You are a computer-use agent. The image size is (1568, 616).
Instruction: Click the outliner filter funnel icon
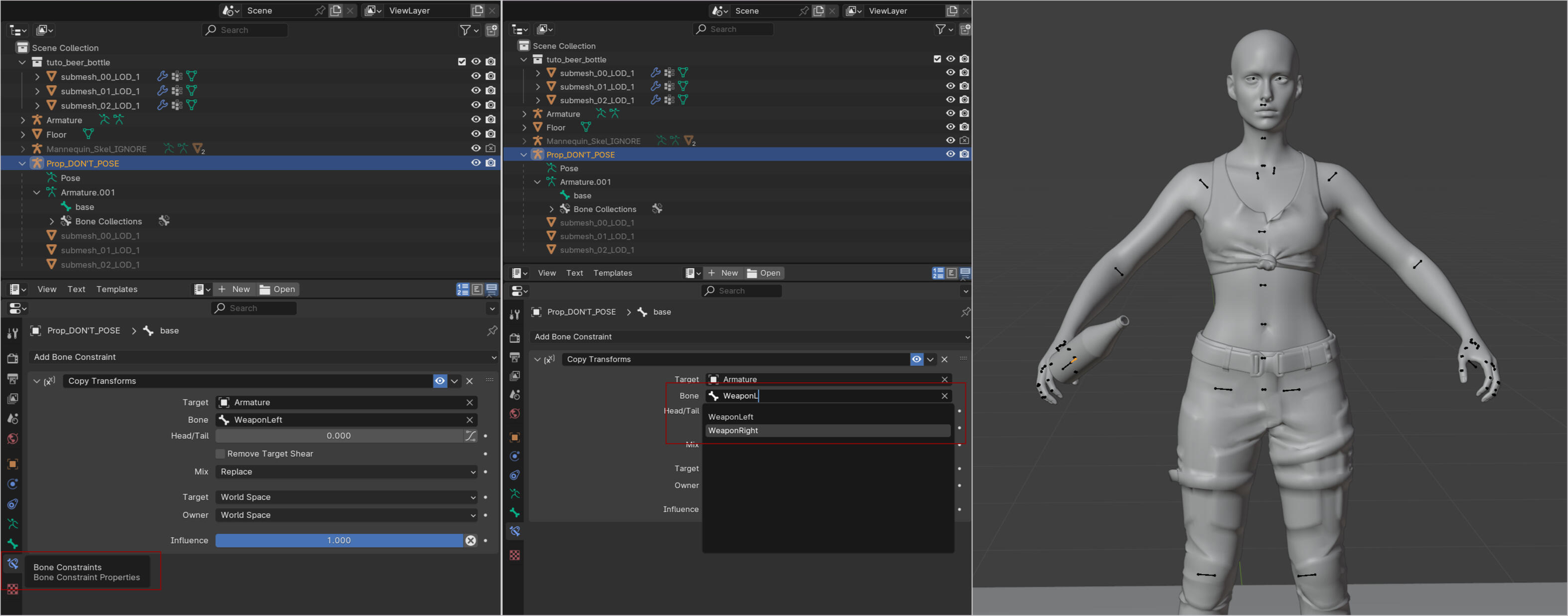point(465,30)
